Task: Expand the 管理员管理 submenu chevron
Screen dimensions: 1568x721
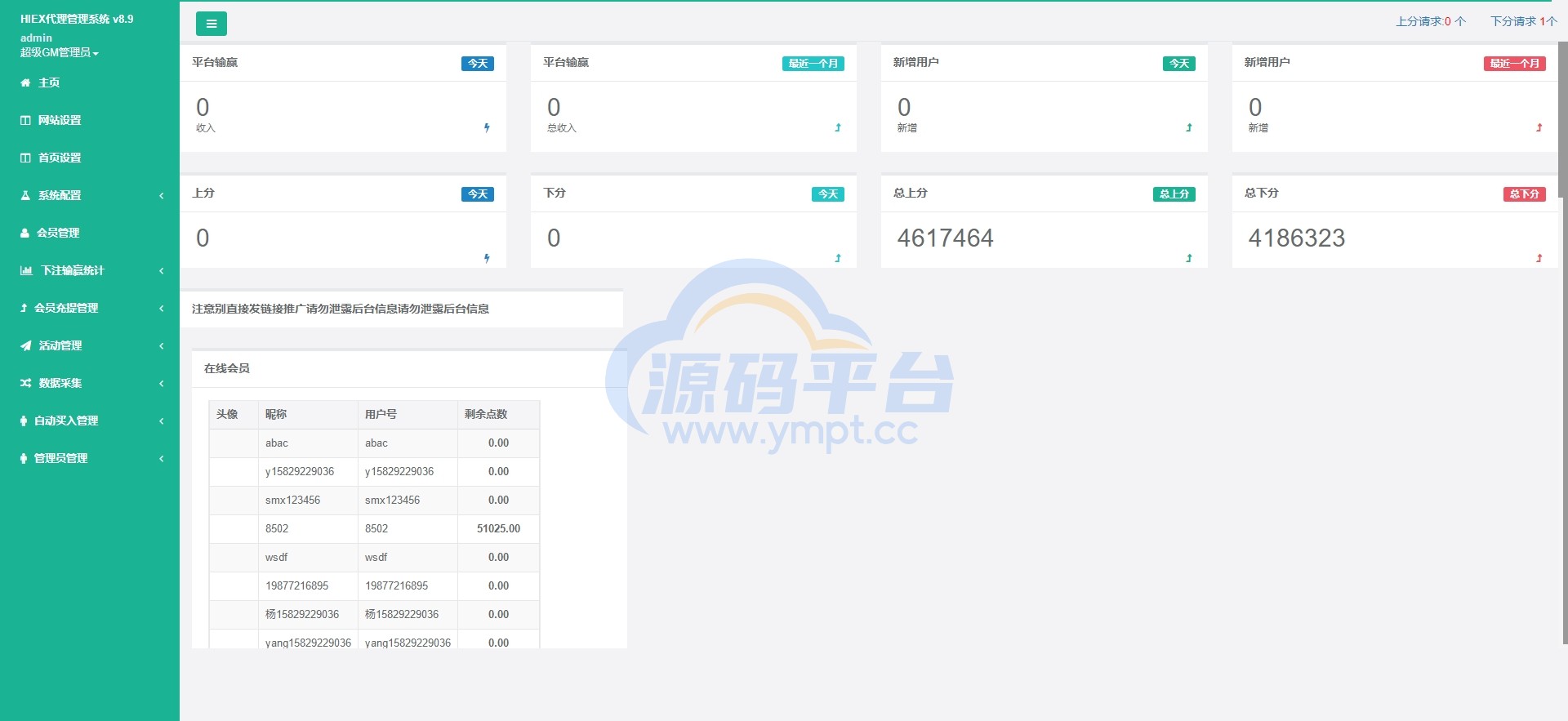Action: pos(162,458)
